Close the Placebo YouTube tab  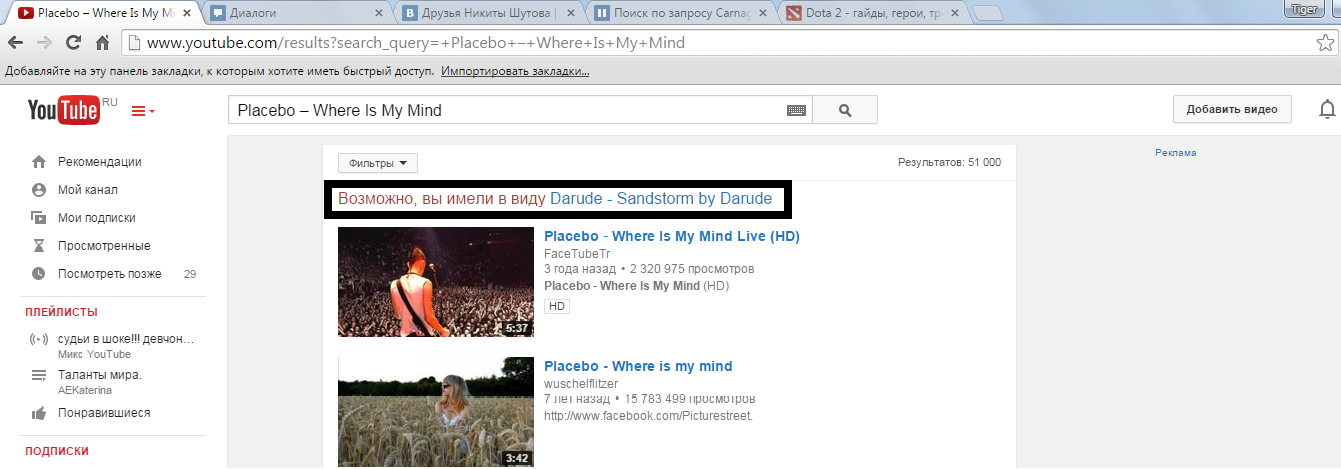point(188,14)
